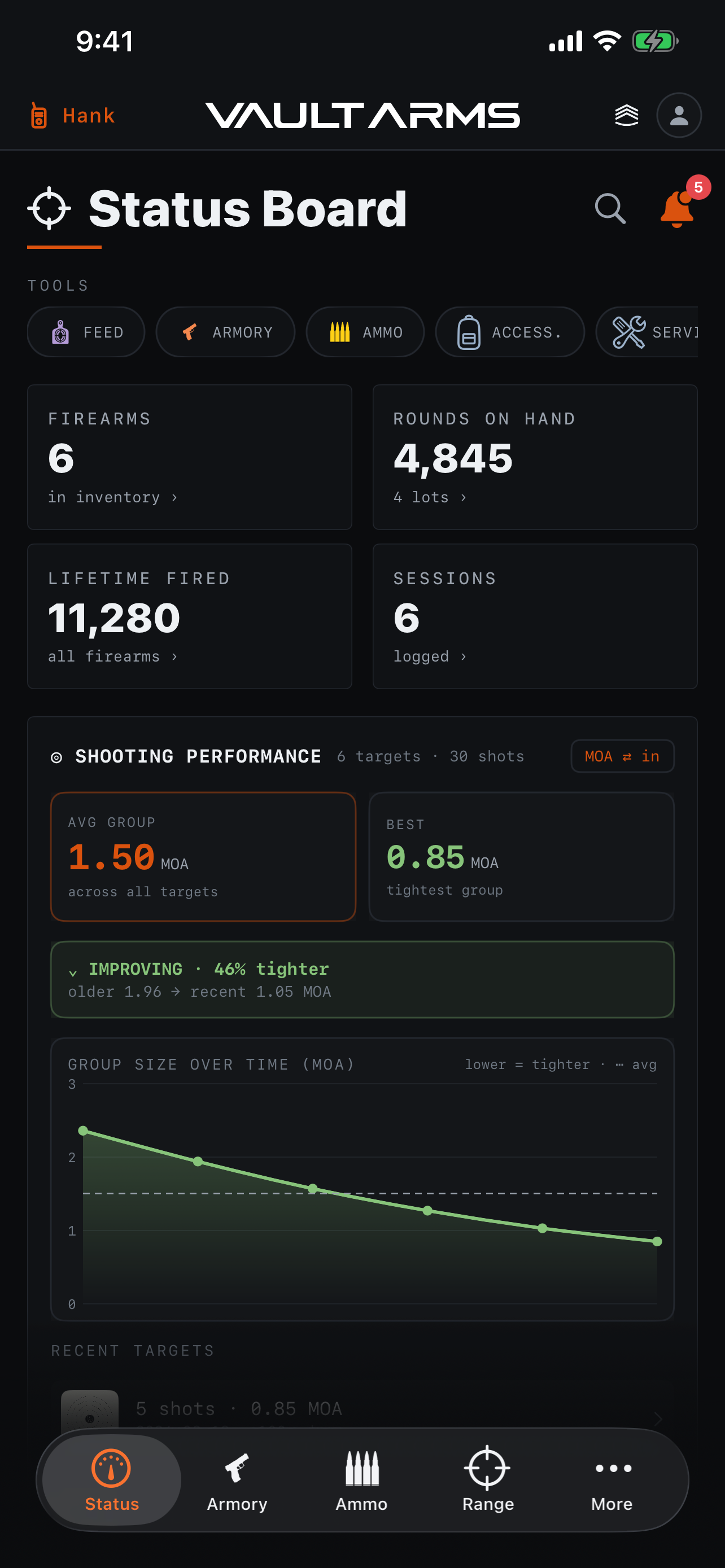The width and height of the screenshot is (725, 1568).
Task: Tap the walkie-talkie icon beside Hank
Action: point(39,115)
